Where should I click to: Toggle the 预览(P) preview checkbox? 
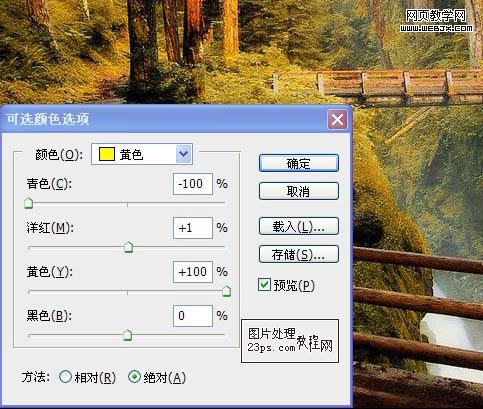click(264, 285)
